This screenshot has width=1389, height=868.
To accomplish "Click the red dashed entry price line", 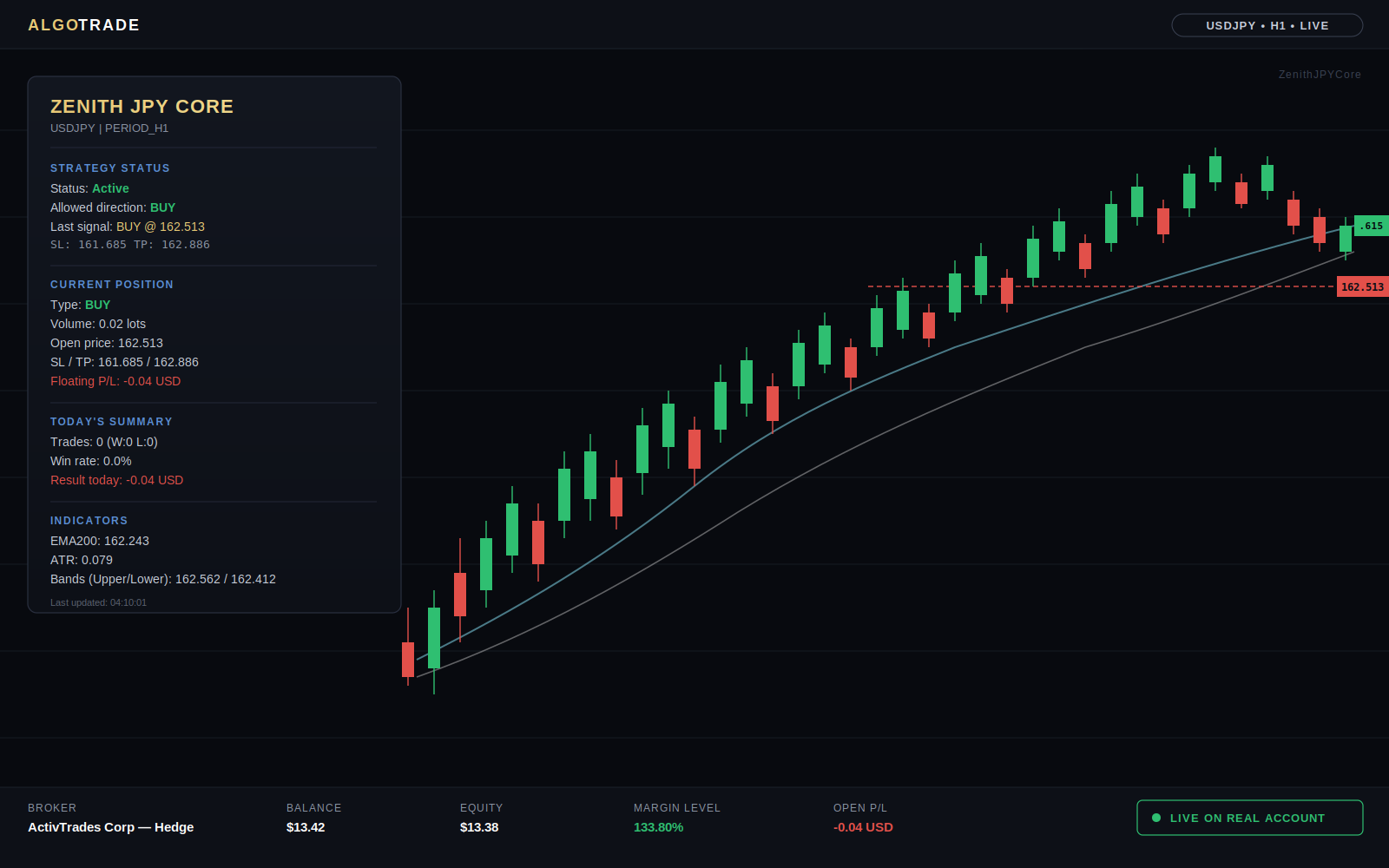I will pyautogui.click(x=1101, y=286).
